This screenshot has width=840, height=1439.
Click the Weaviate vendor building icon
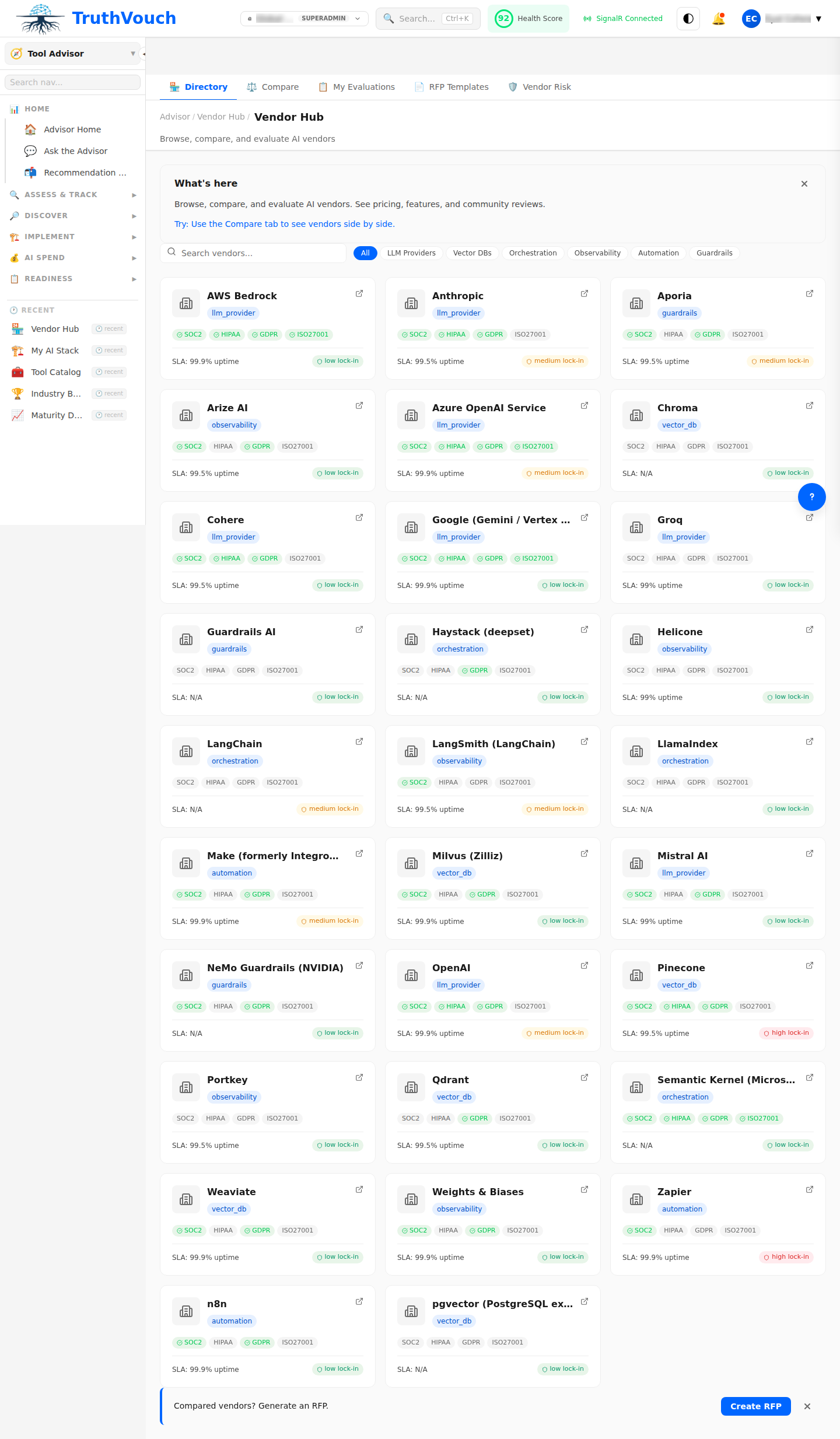click(186, 1199)
